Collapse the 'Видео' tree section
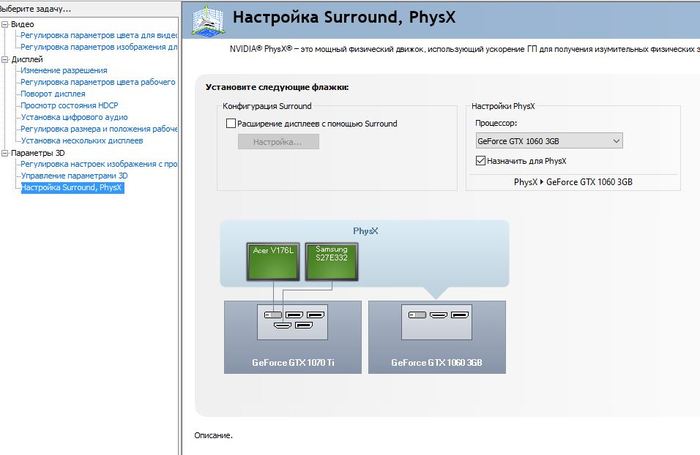This screenshot has height=455, width=700. click(x=4, y=23)
